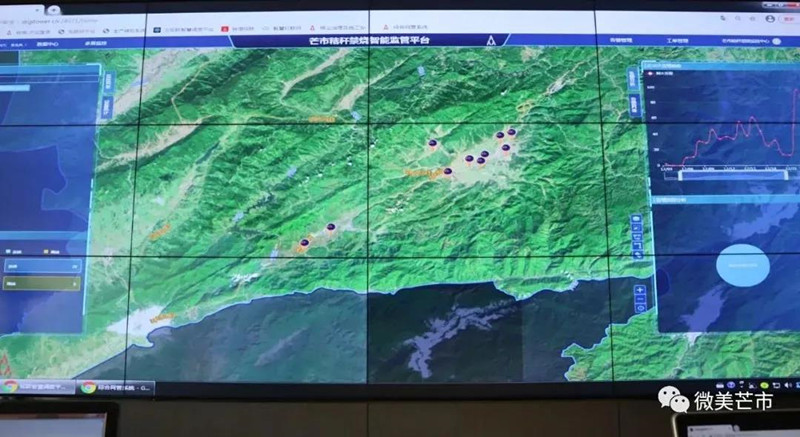Select the topmost map toolbar tool icon
Screen dimensions: 800x437
(637, 220)
